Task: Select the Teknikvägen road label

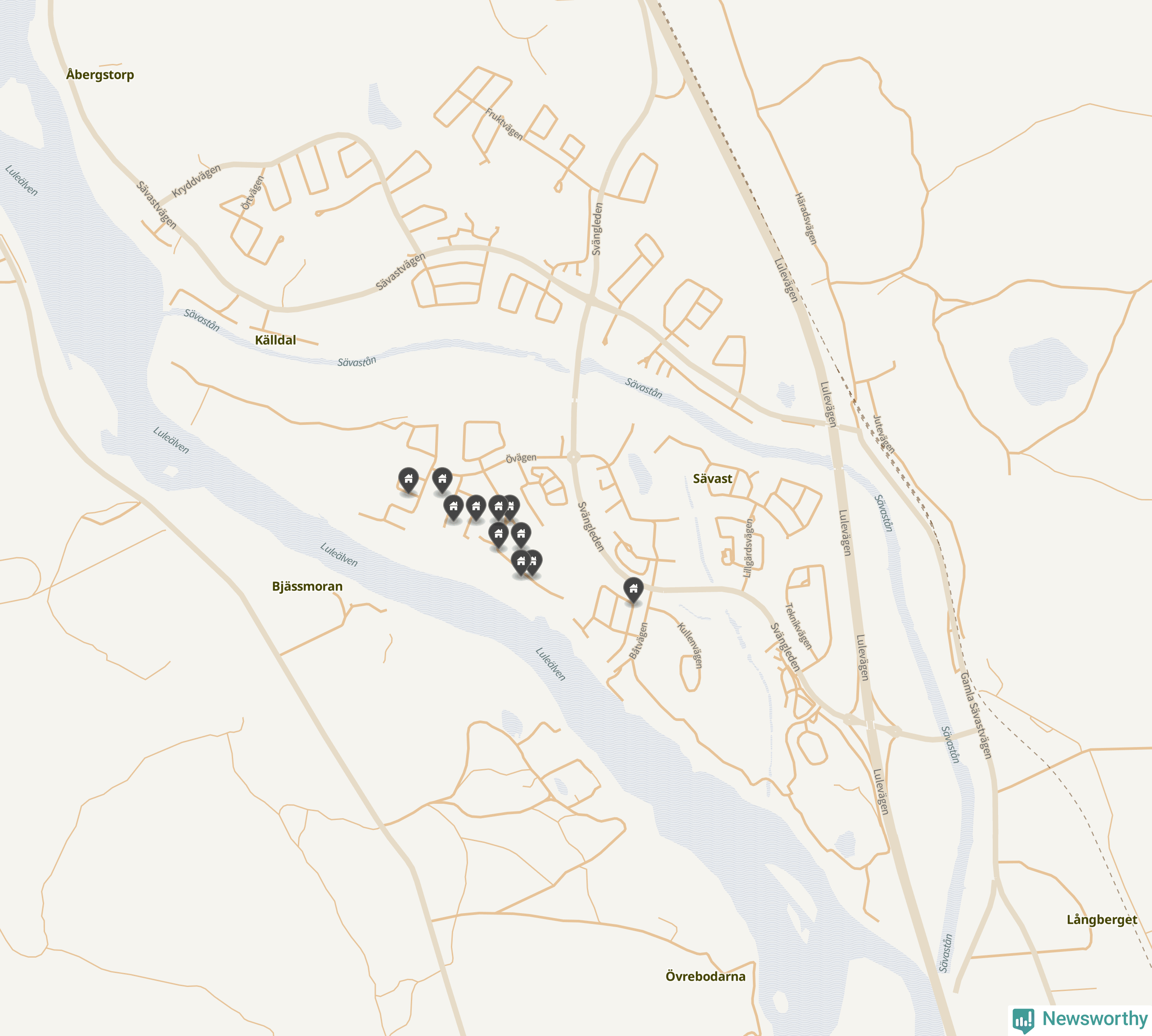Action: click(x=798, y=626)
